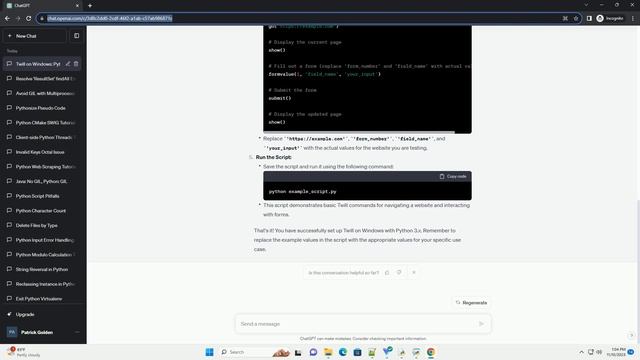The height and width of the screenshot is (360, 640).
Task: Open the String Reversal in Python chat
Action: coord(42,269)
